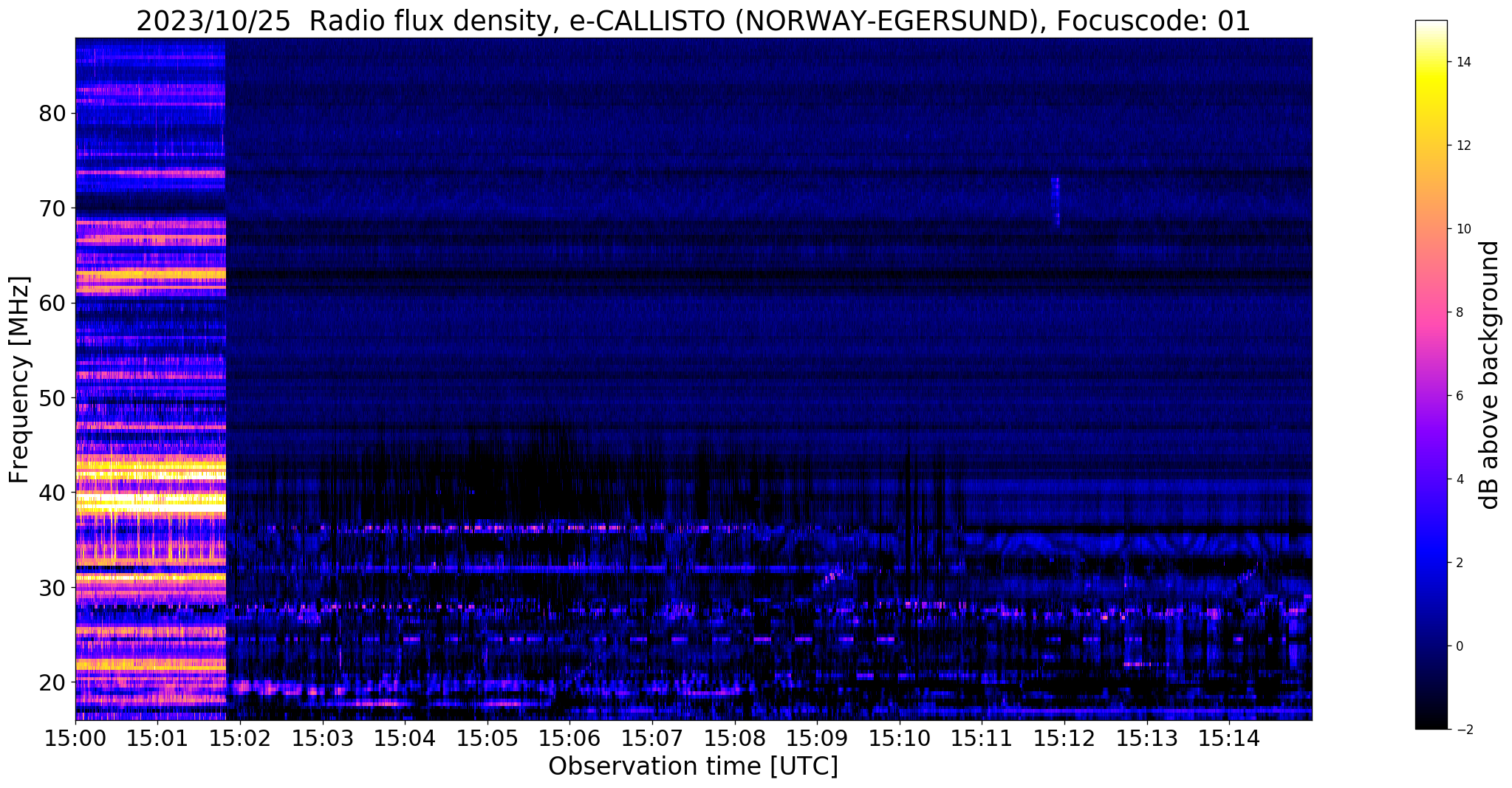This screenshot has width=1512, height=788.
Task: Click the 70 MHz frequency tick label
Action: [x=52, y=208]
